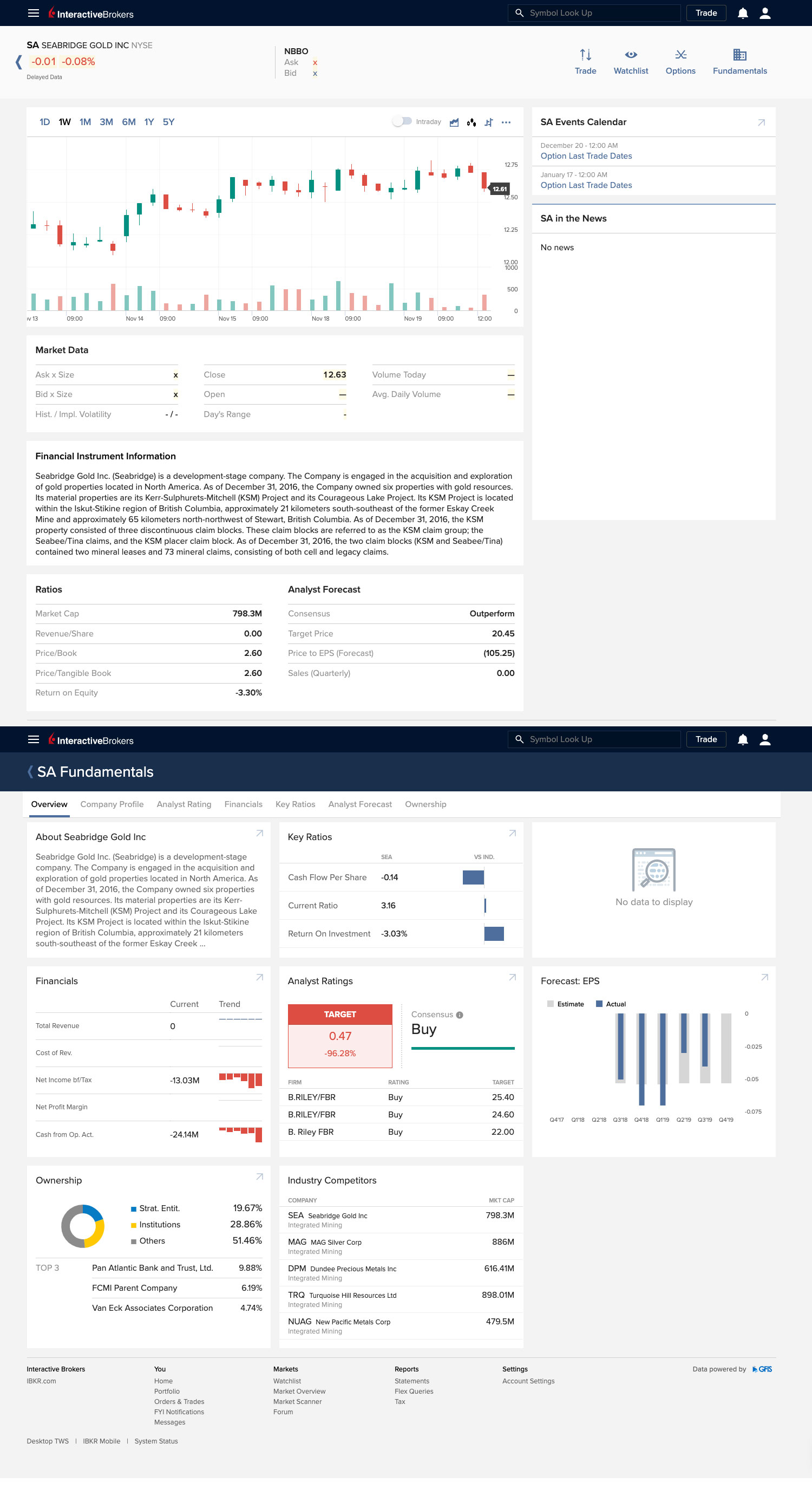Expand the Ownership card
Image resolution: width=812 pixels, height=1502 pixels.
click(259, 1176)
